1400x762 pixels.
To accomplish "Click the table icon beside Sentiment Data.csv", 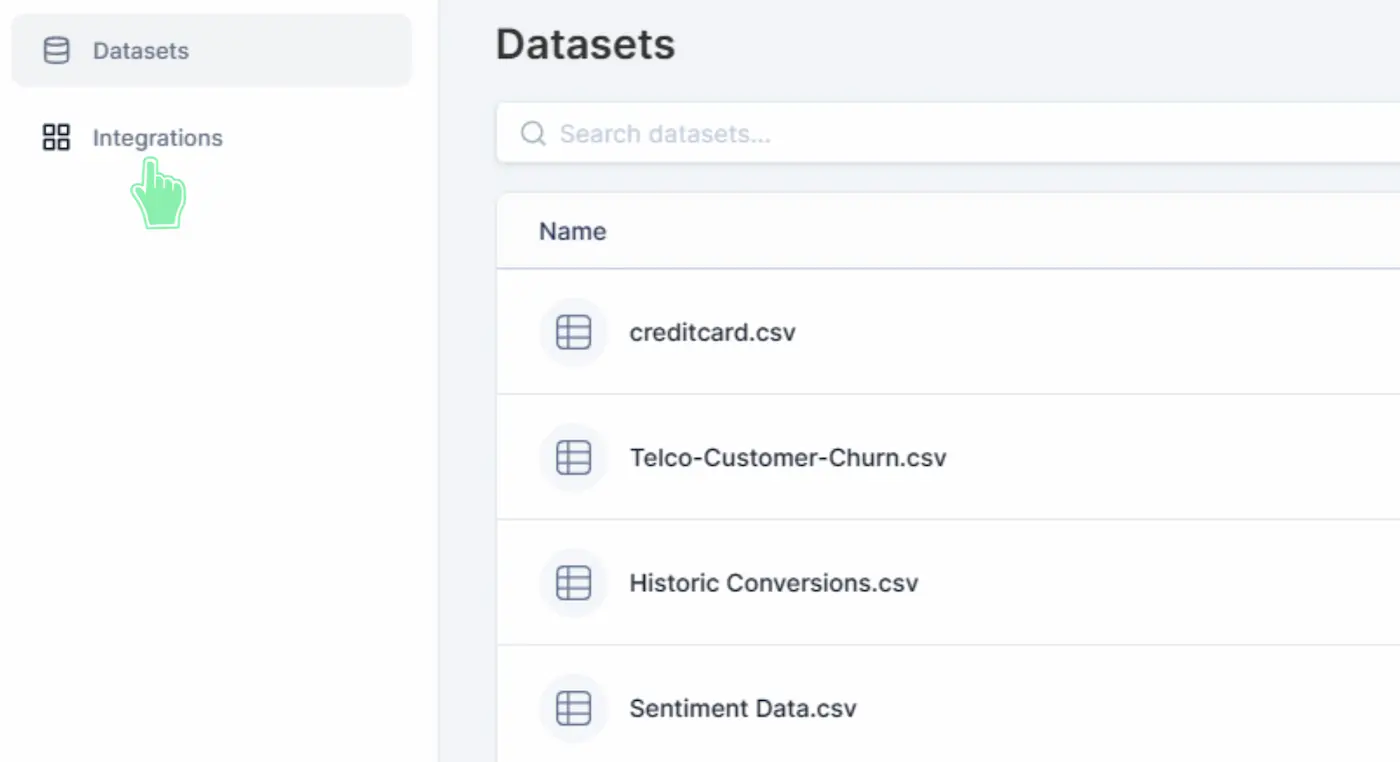I will coord(573,708).
